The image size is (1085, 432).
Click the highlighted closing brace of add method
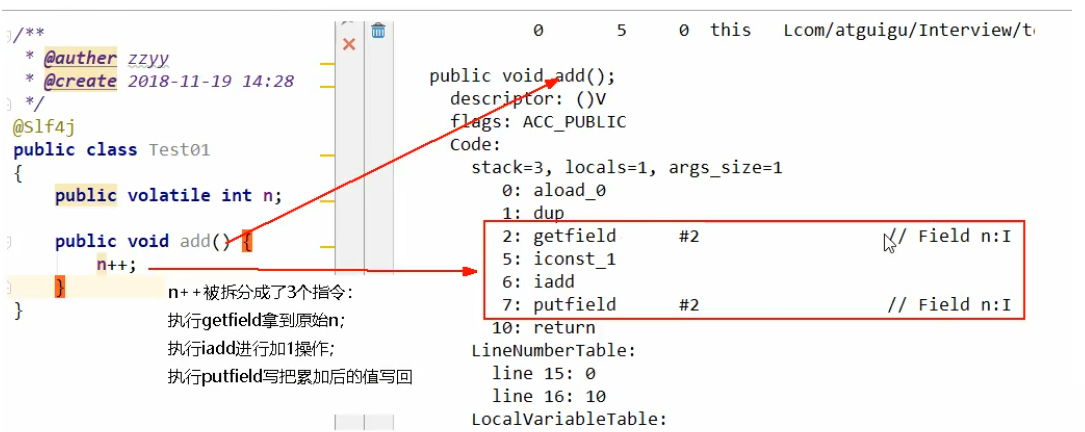point(59,288)
